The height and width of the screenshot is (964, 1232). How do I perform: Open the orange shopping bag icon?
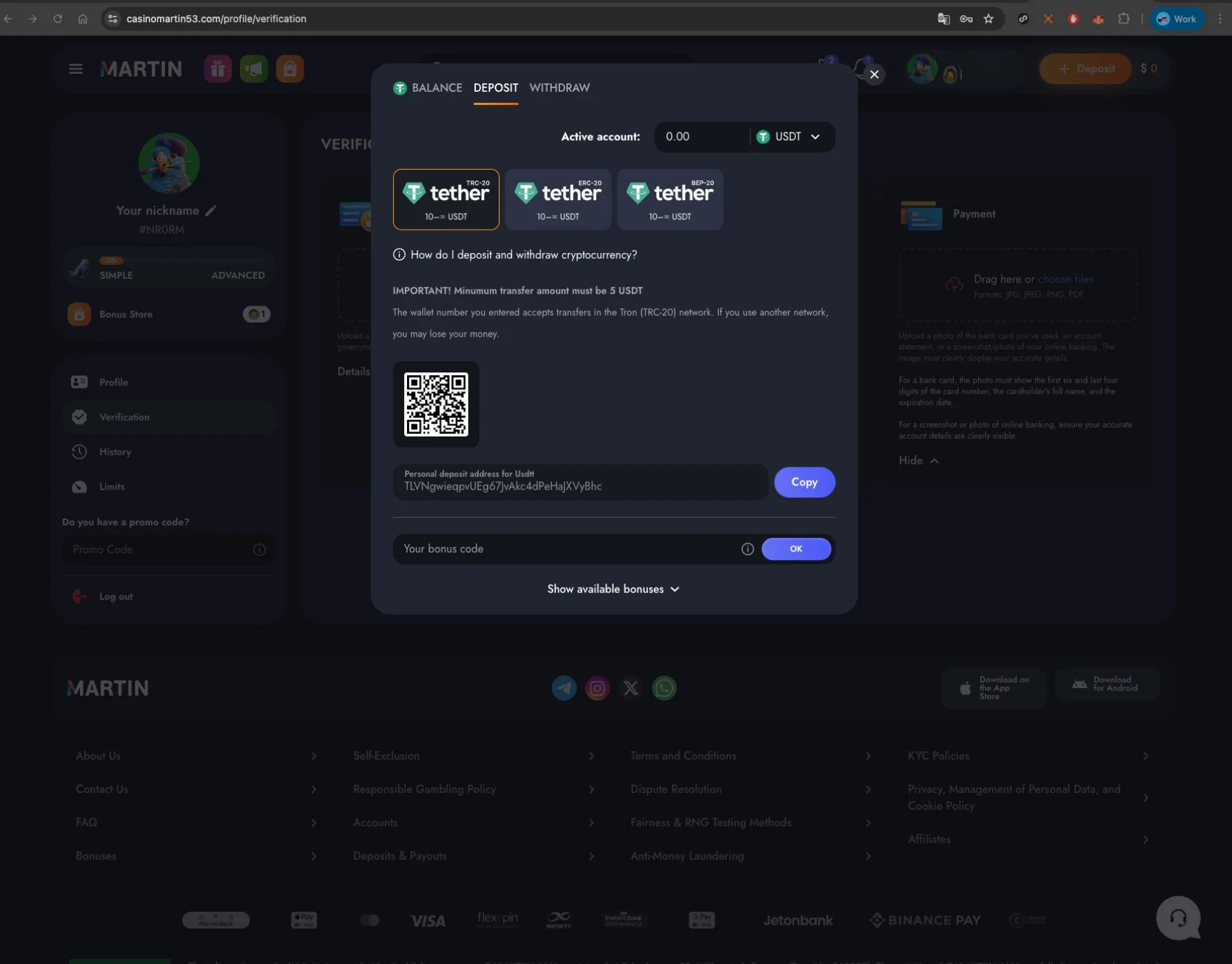pyautogui.click(x=290, y=69)
